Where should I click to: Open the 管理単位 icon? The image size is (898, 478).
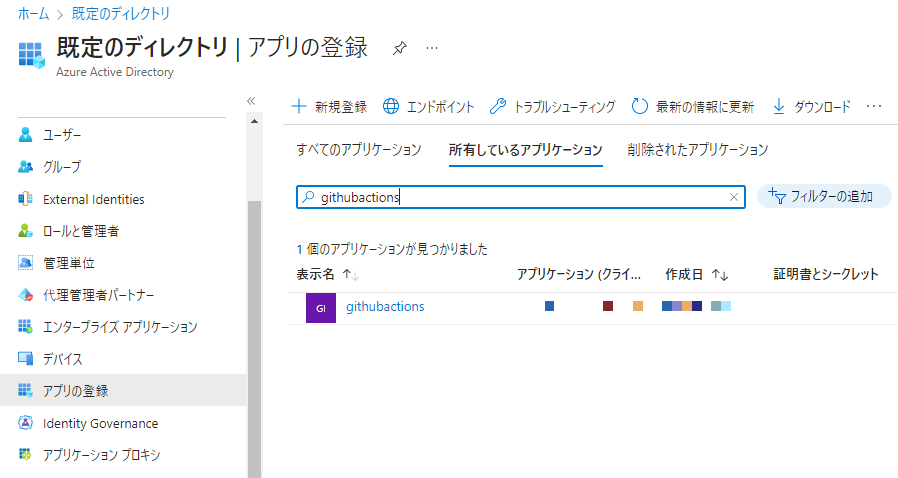pyautogui.click(x=25, y=263)
